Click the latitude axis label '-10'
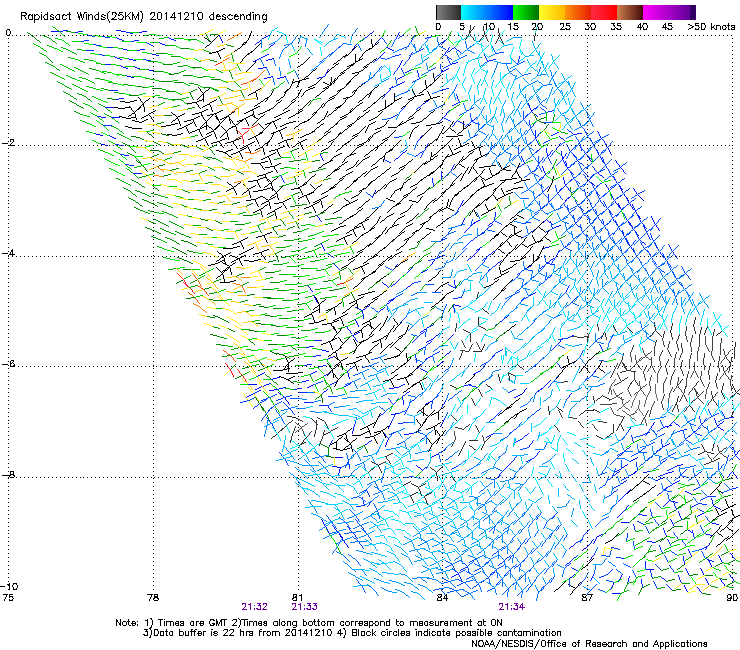 [10, 586]
